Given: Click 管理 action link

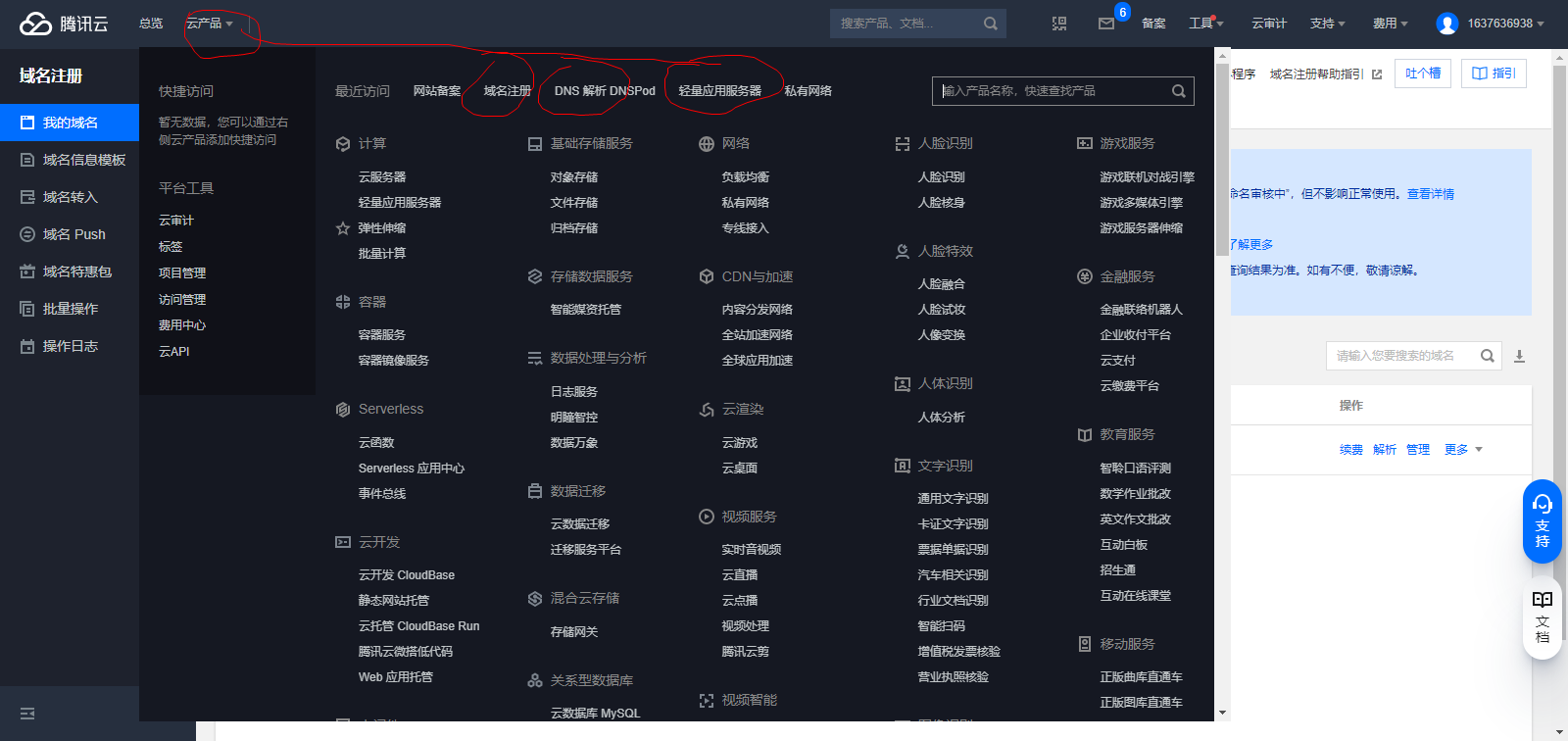Looking at the screenshot, I should point(1418,450).
